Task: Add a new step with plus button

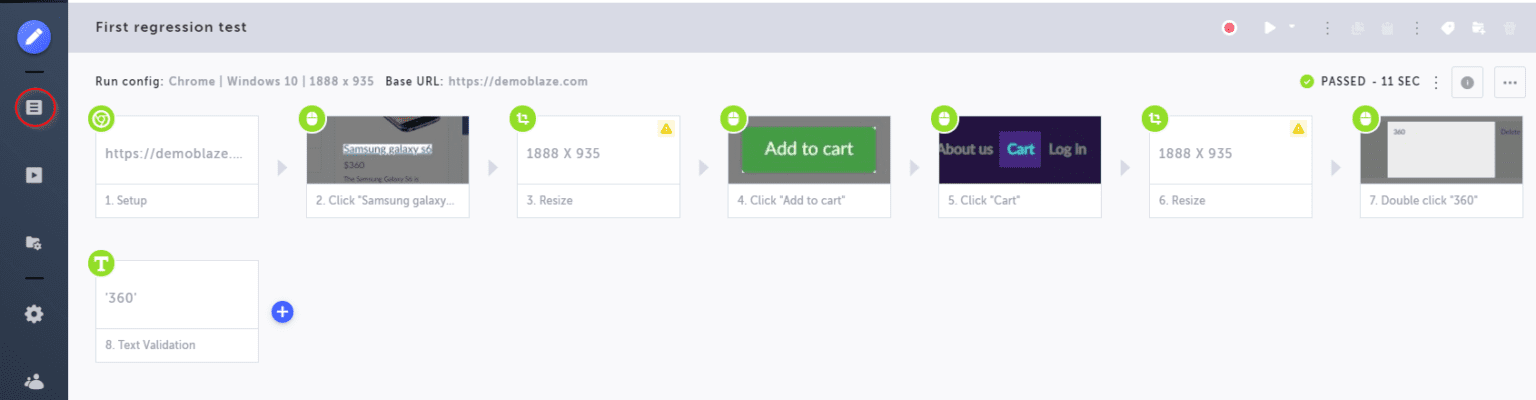Action: [282, 312]
